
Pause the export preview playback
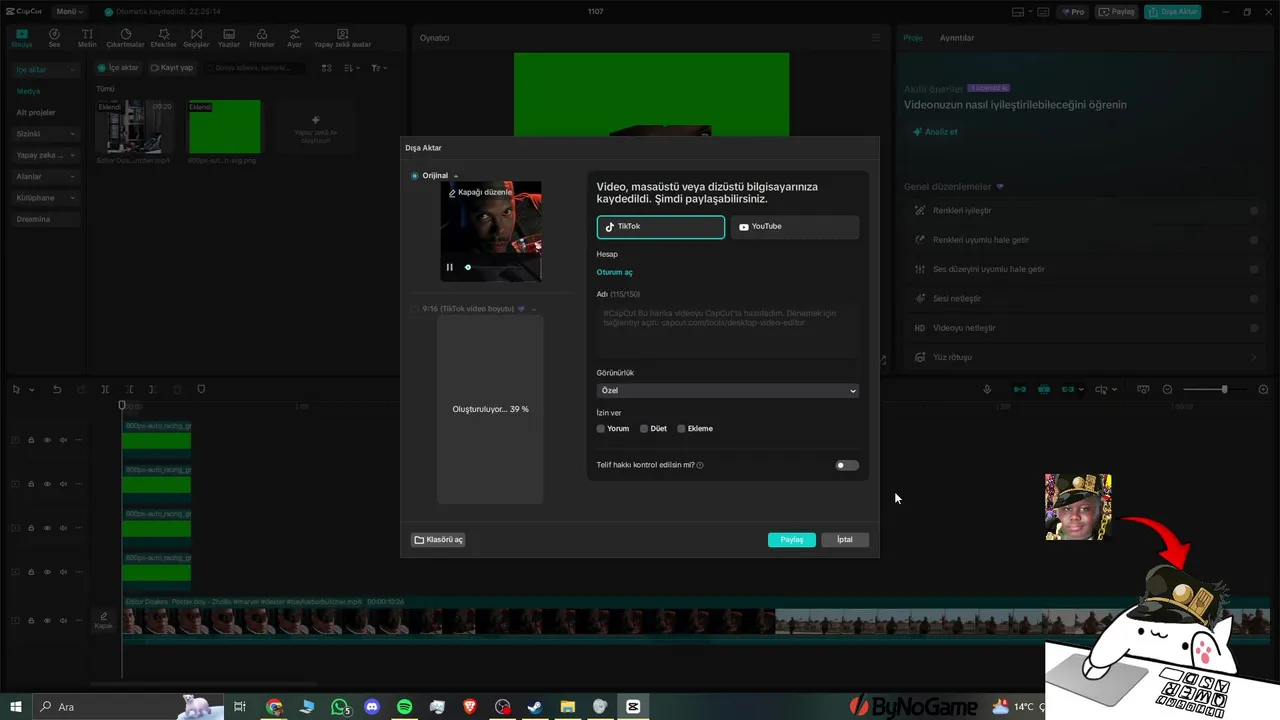449,267
